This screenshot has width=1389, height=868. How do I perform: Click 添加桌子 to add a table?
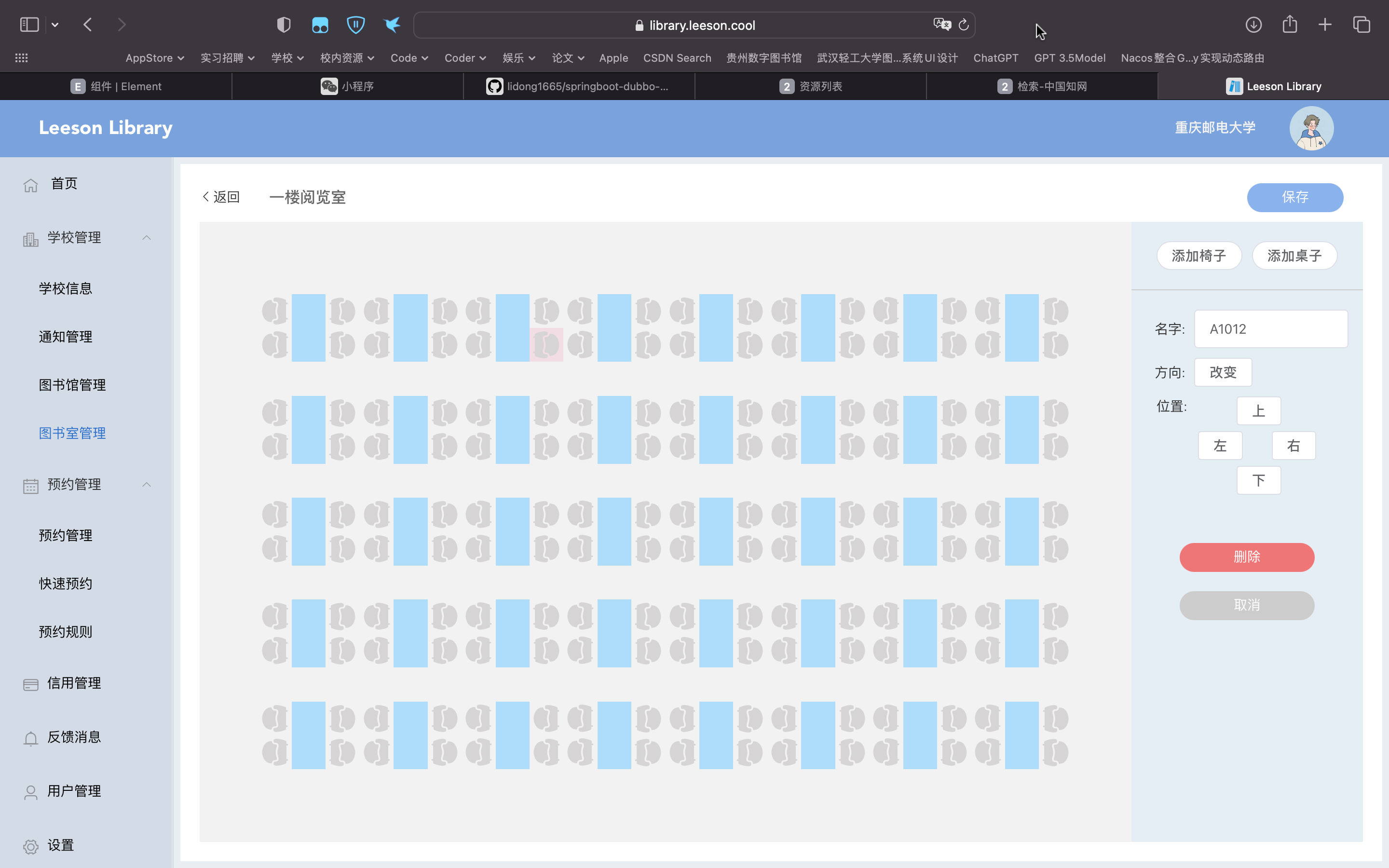tap(1294, 256)
